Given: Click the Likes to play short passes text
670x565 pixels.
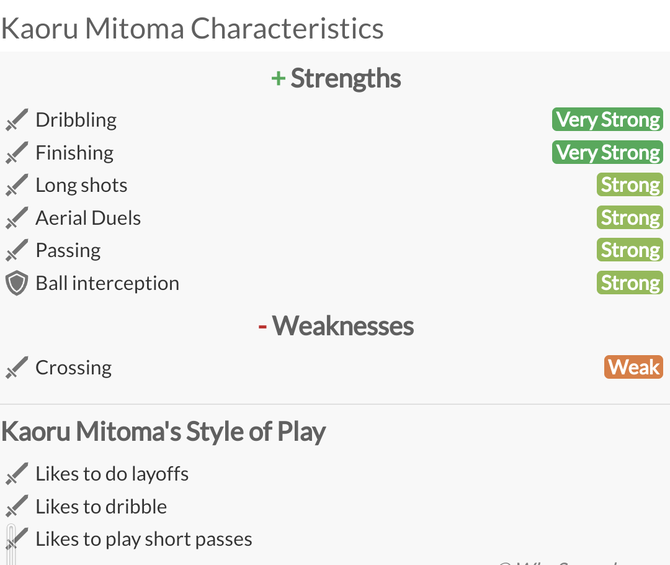Looking at the screenshot, I should [x=143, y=539].
